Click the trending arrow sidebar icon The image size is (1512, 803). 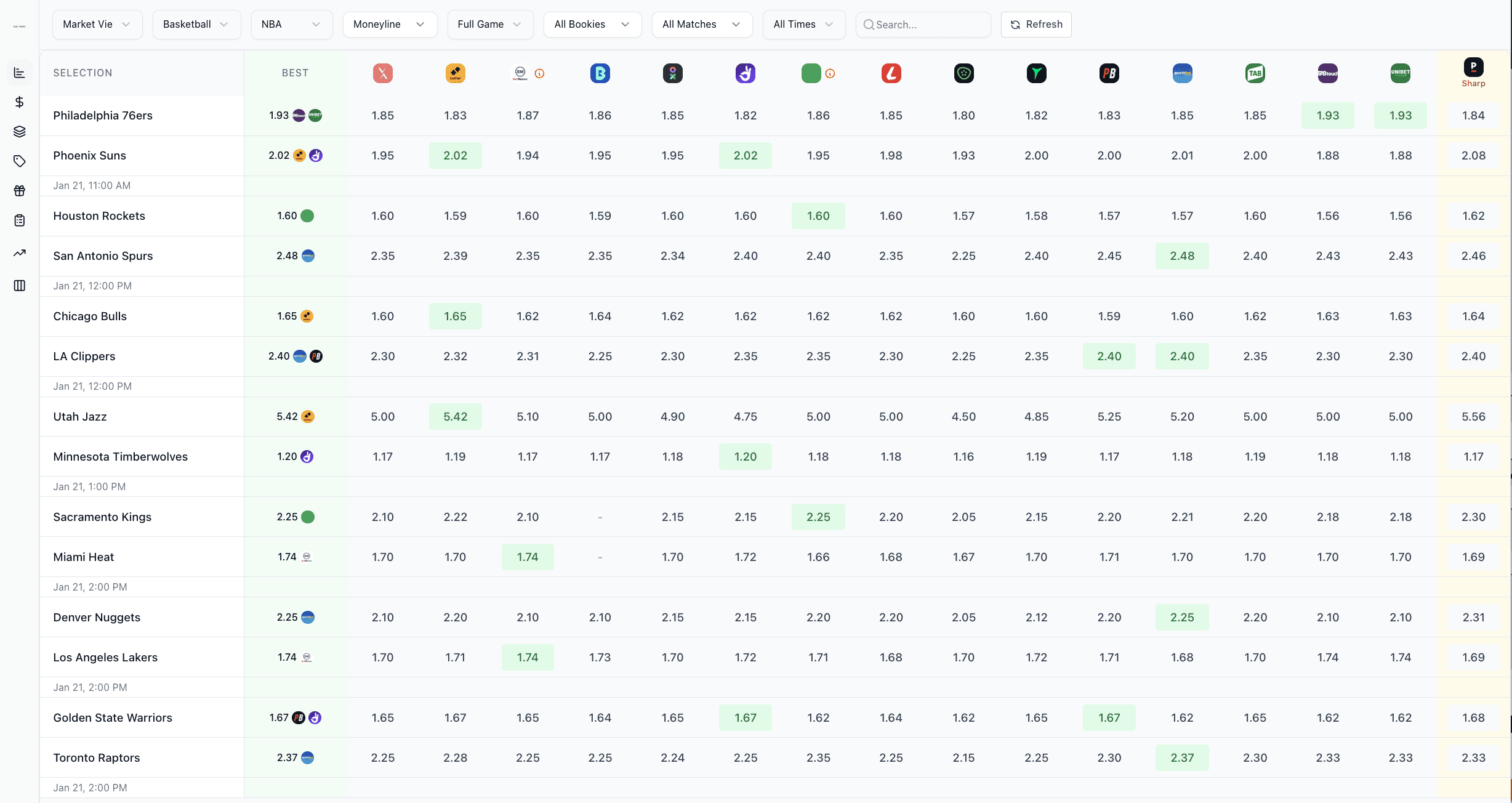(20, 253)
